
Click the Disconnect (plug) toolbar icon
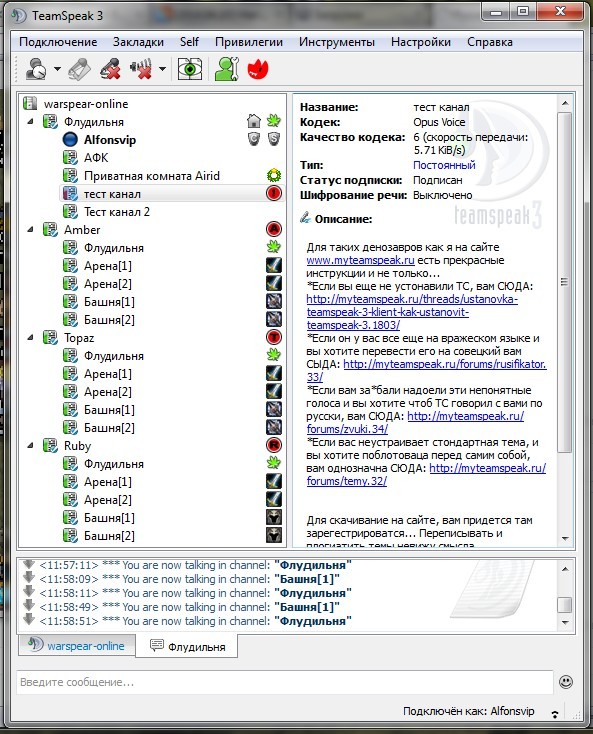(x=80, y=69)
